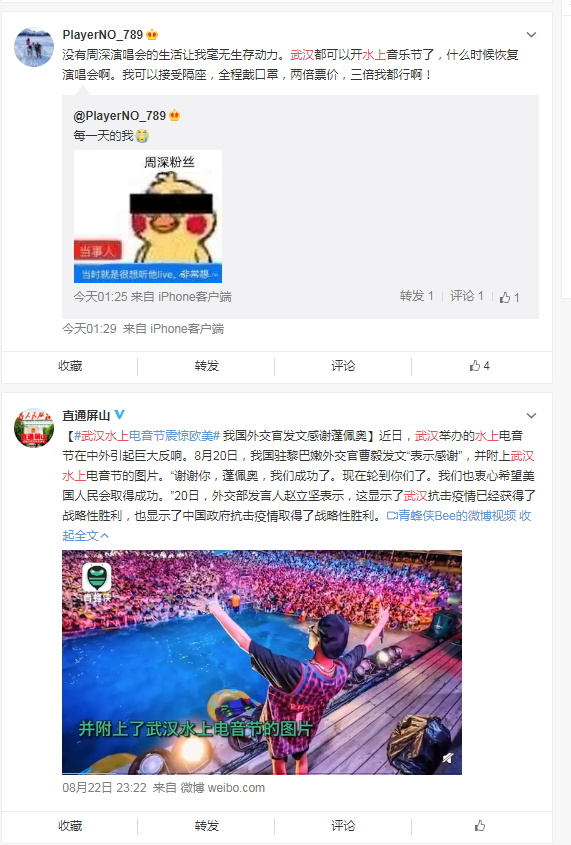Expand options arrow on PlayerNO_789's post
571x845 pixels.
531,35
